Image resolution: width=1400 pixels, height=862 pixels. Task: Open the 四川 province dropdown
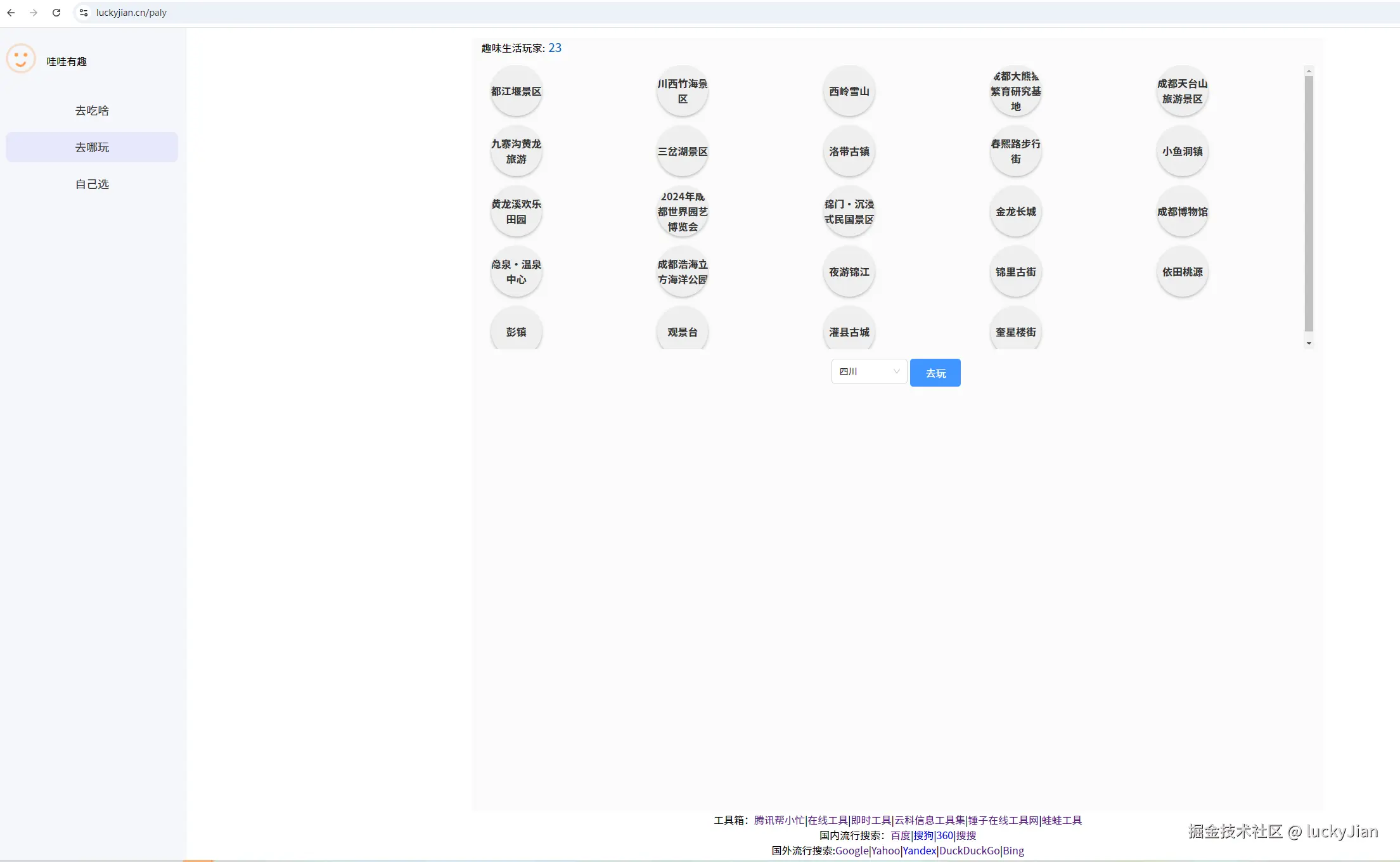[x=869, y=372]
